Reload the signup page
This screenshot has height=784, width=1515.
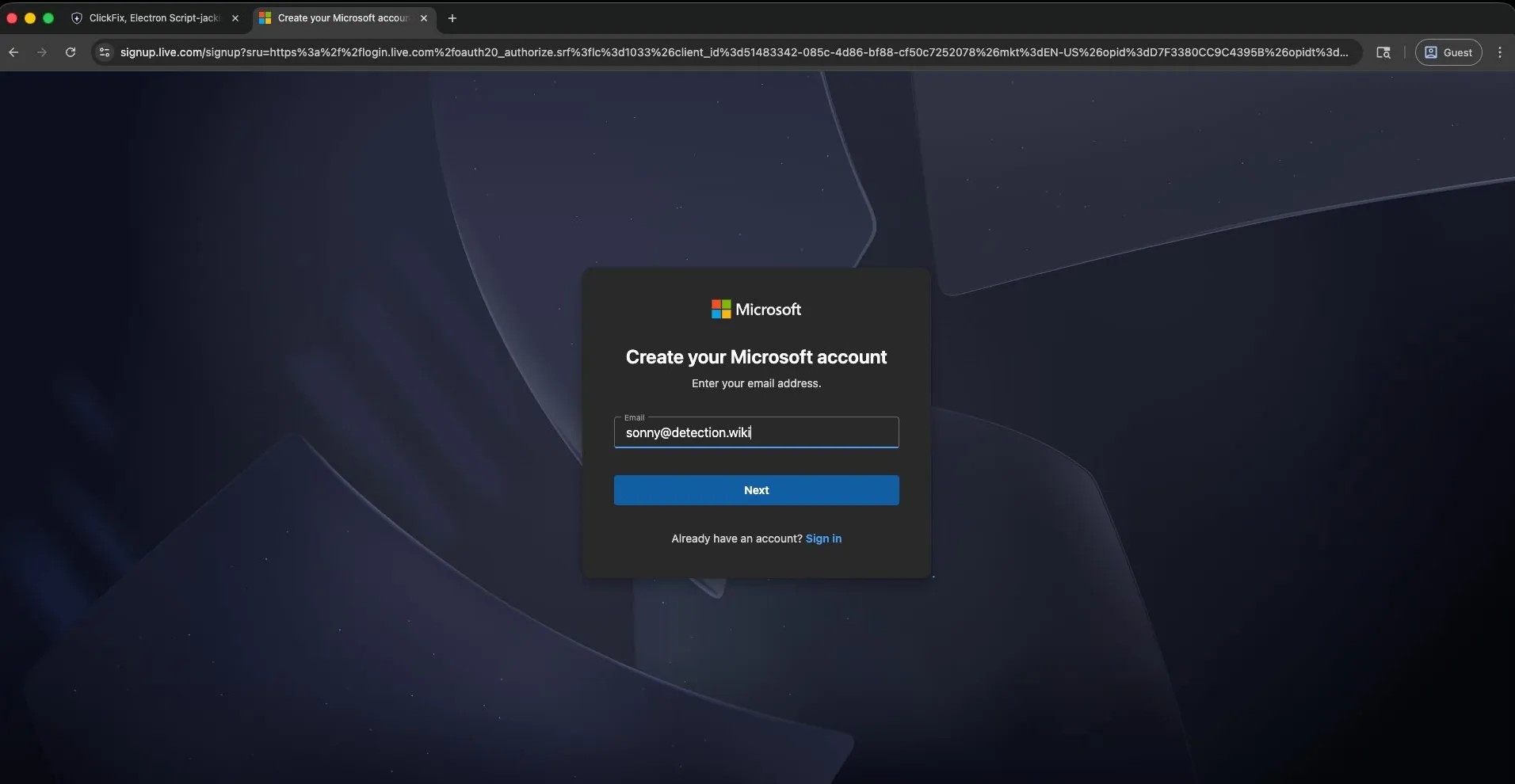(71, 52)
